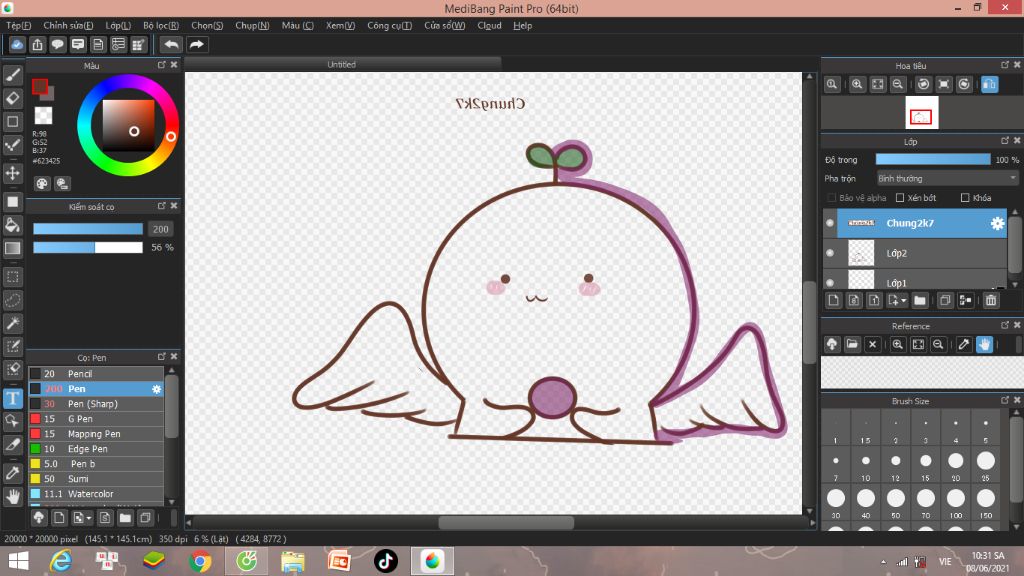Adjust the brush opacity 56% slider
This screenshot has width=1024, height=576.
point(88,248)
